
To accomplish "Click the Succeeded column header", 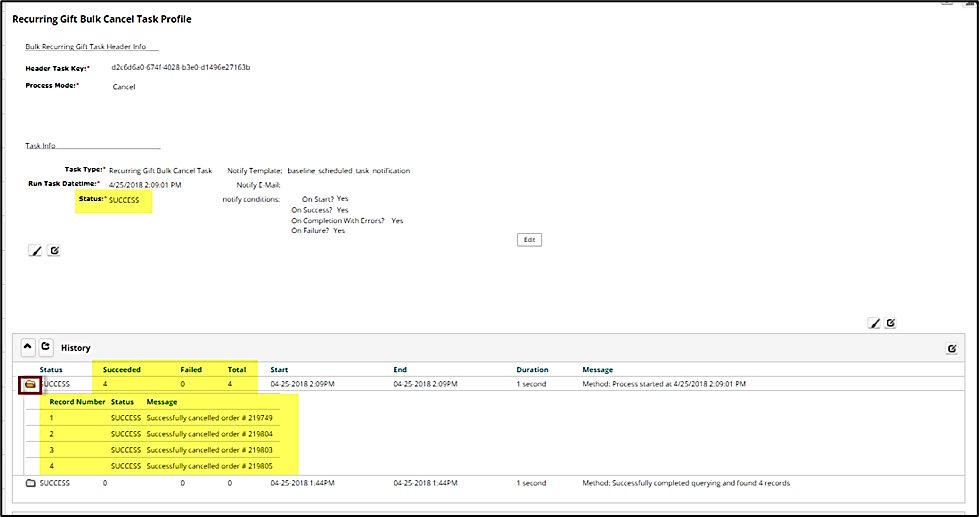I will point(122,370).
